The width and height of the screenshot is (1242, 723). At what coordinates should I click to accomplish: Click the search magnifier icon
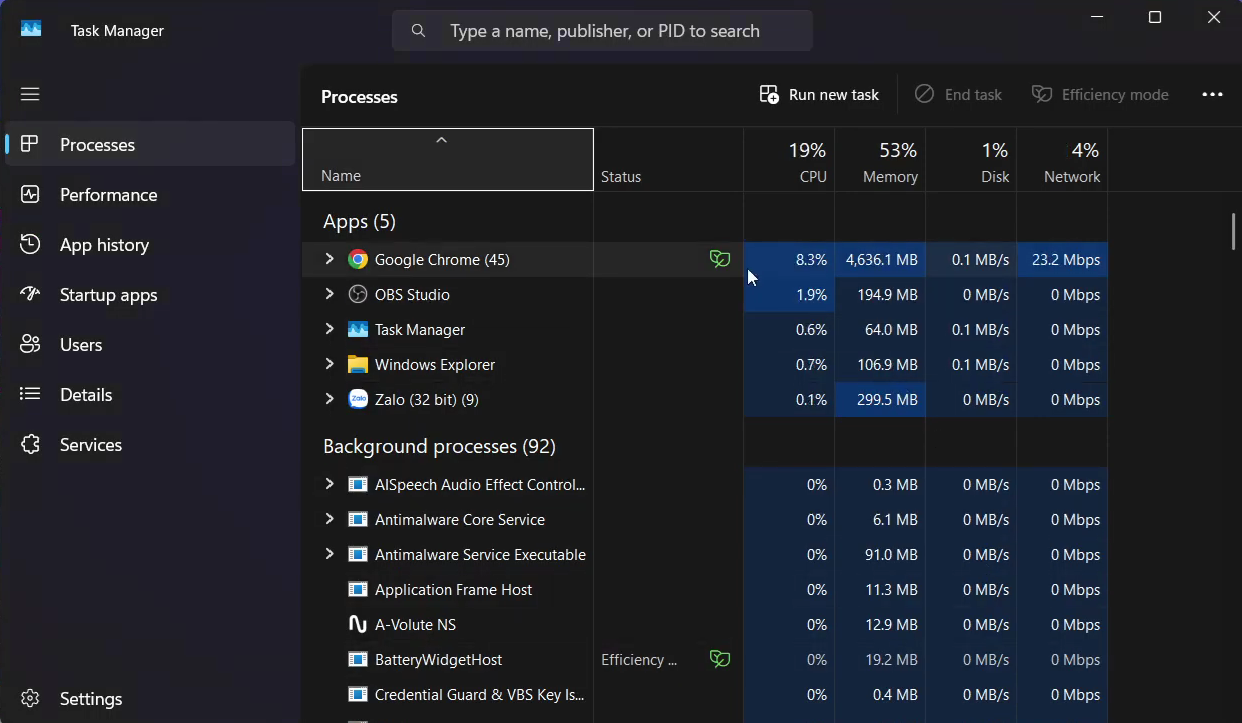click(419, 31)
